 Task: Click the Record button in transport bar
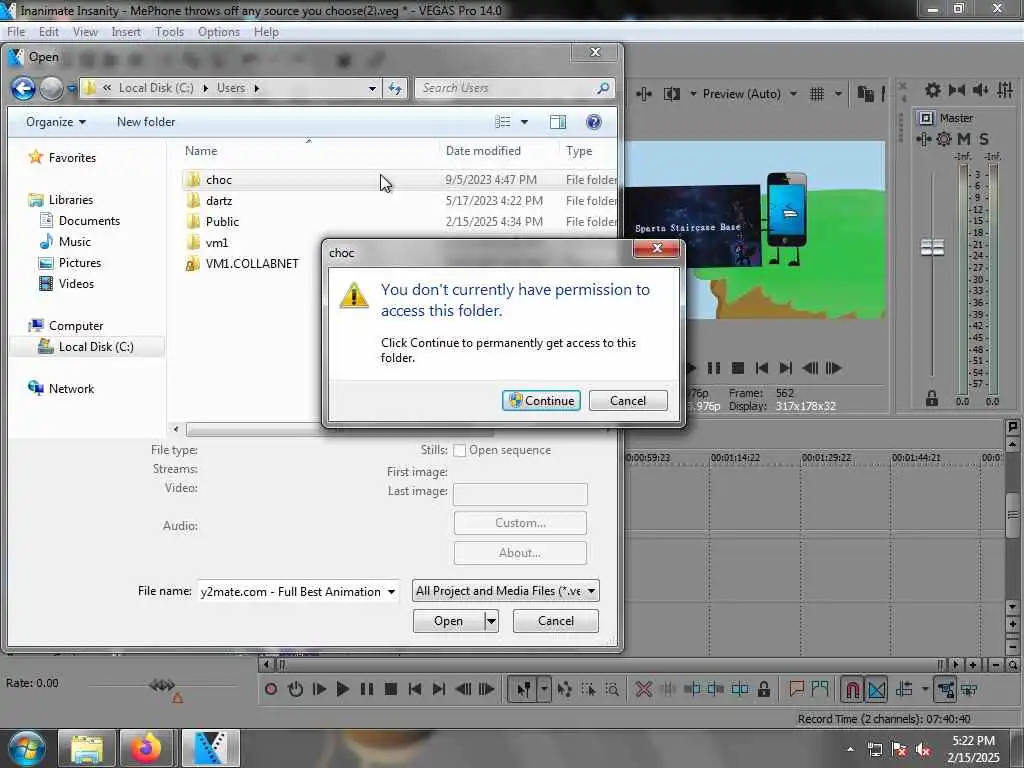click(271, 689)
